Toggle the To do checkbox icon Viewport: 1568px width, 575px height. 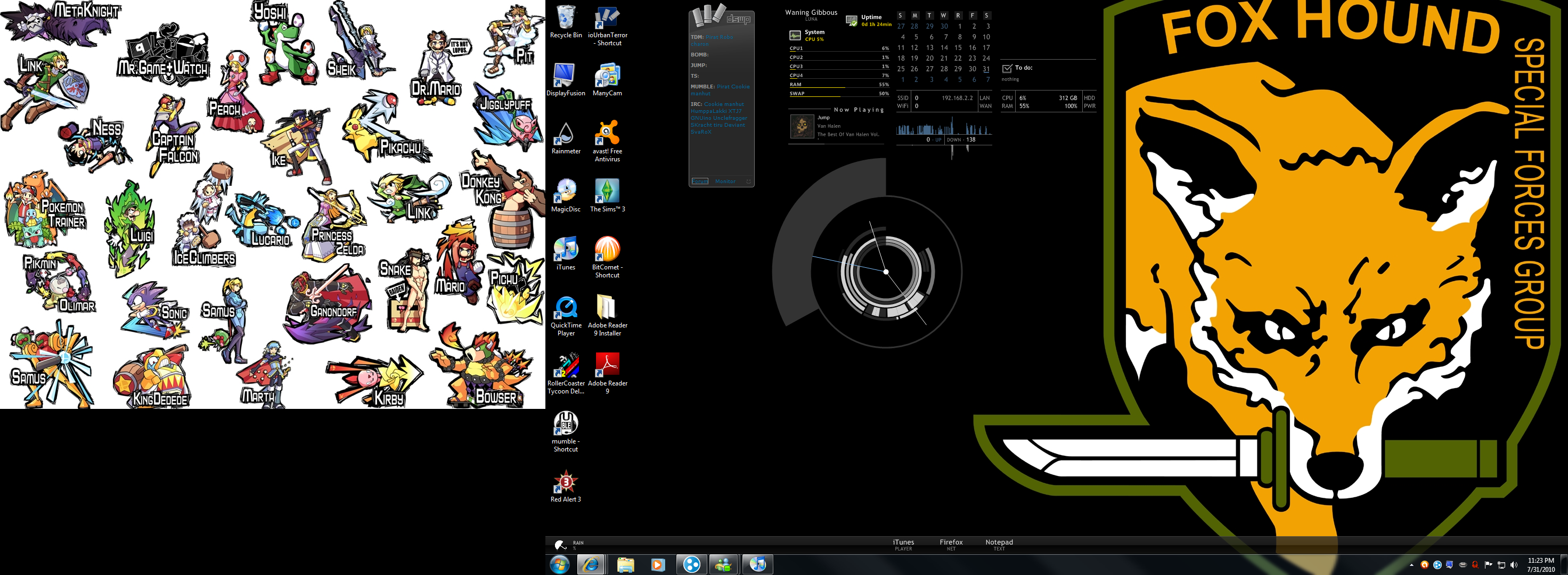(1007, 68)
